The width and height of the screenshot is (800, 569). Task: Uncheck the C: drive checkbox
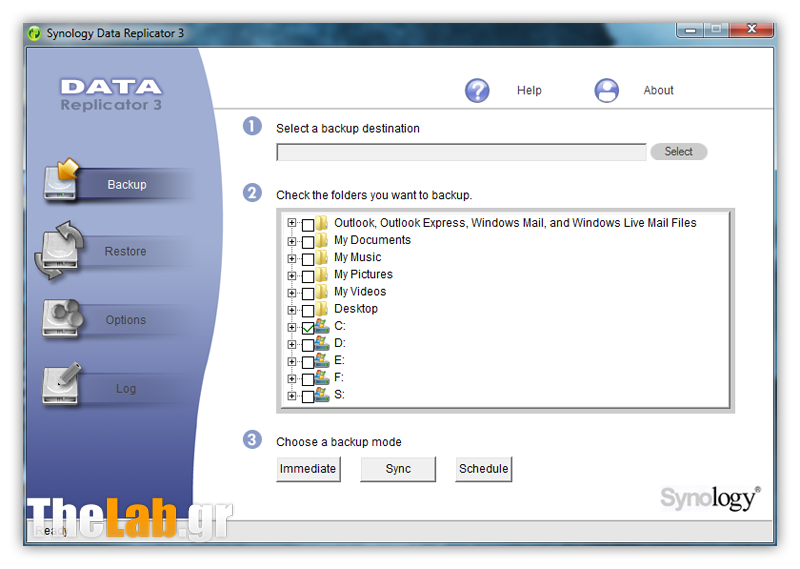pyautogui.click(x=307, y=327)
